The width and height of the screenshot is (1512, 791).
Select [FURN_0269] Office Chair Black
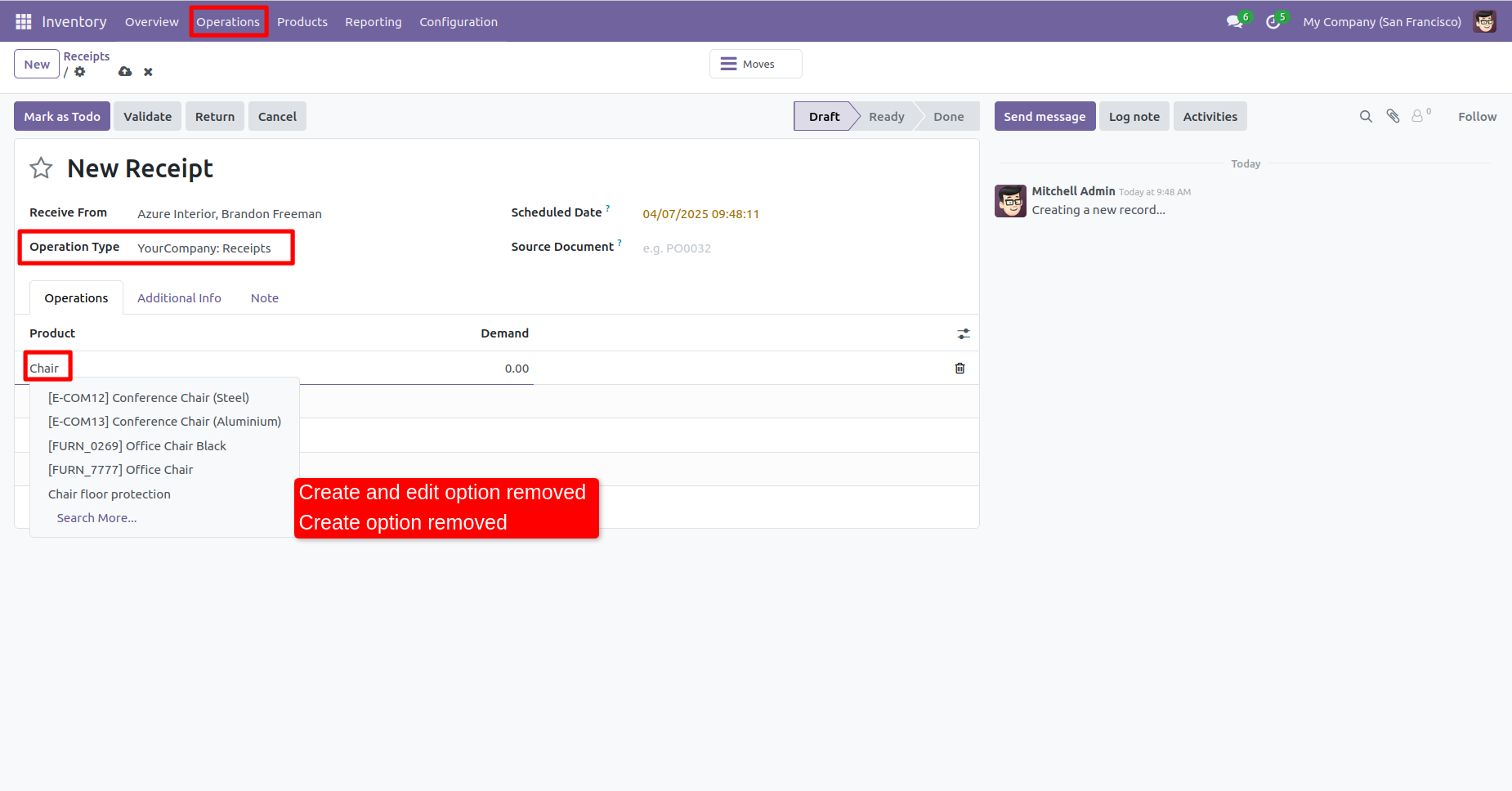(164, 446)
